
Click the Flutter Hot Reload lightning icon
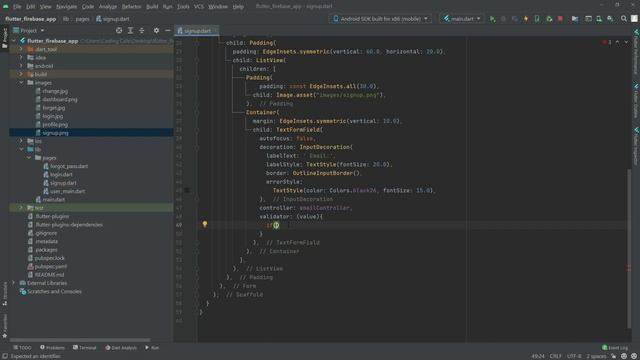tap(526, 19)
